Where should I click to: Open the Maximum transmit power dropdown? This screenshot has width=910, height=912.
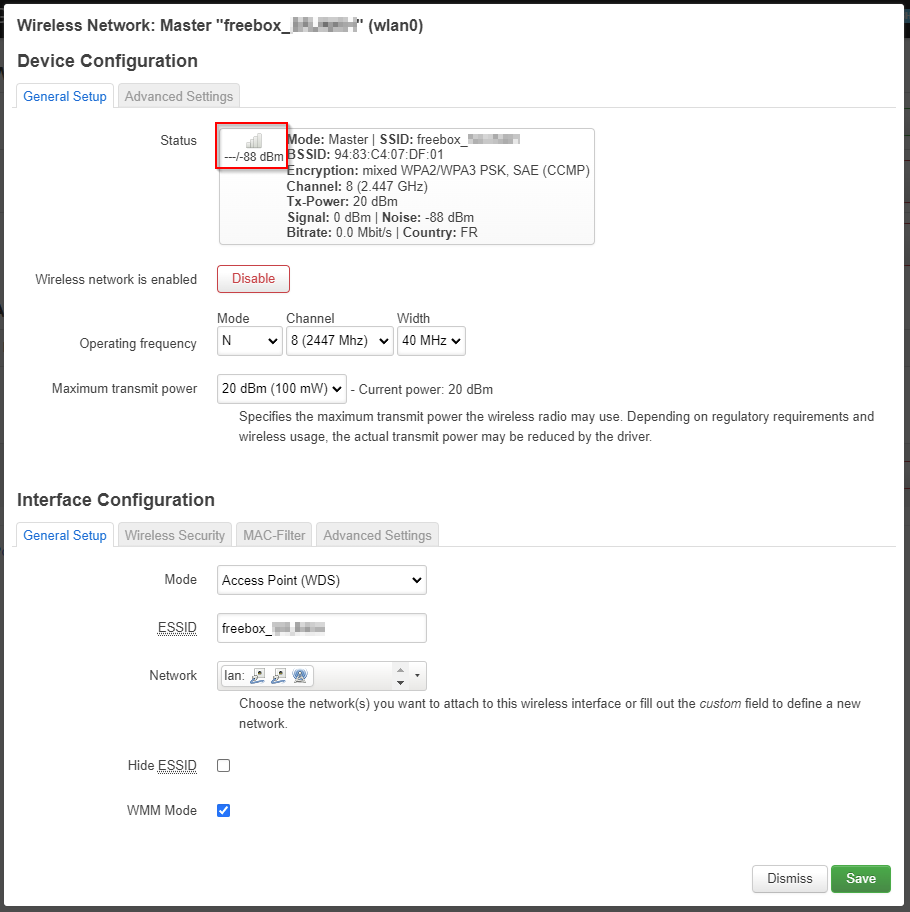point(282,389)
